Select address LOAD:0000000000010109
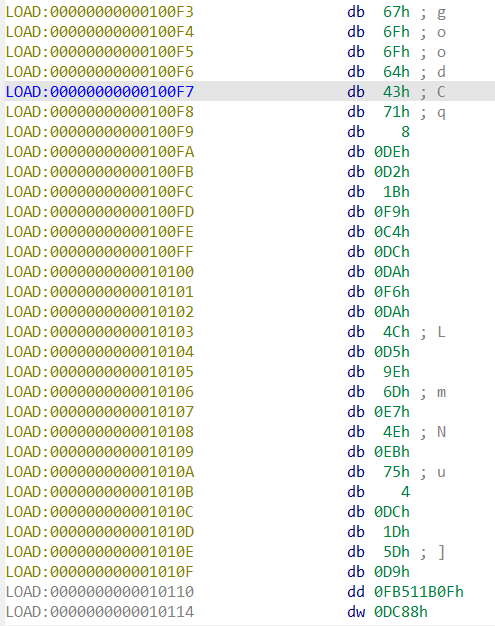 100,452
